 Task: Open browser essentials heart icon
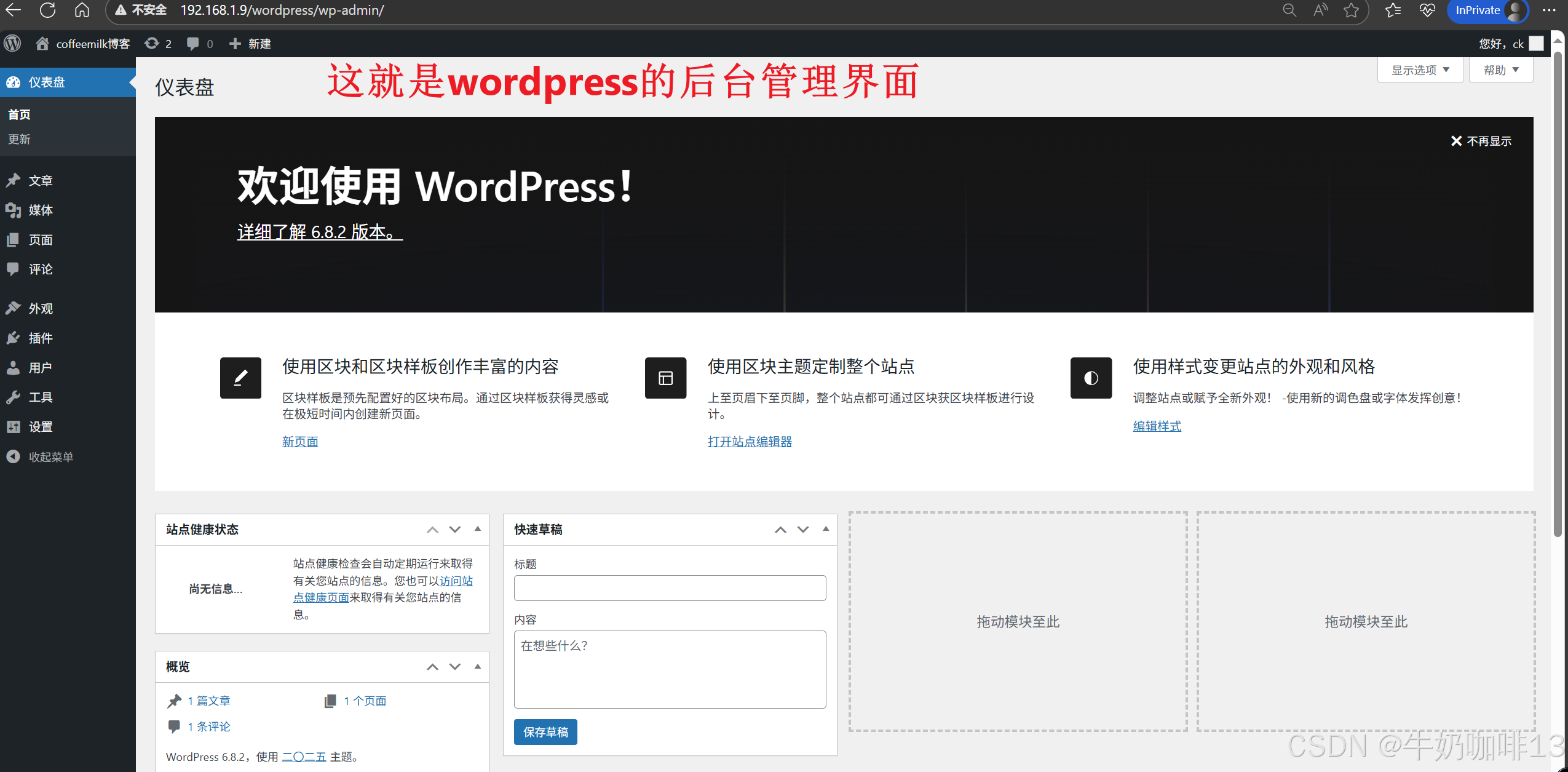pos(1427,10)
